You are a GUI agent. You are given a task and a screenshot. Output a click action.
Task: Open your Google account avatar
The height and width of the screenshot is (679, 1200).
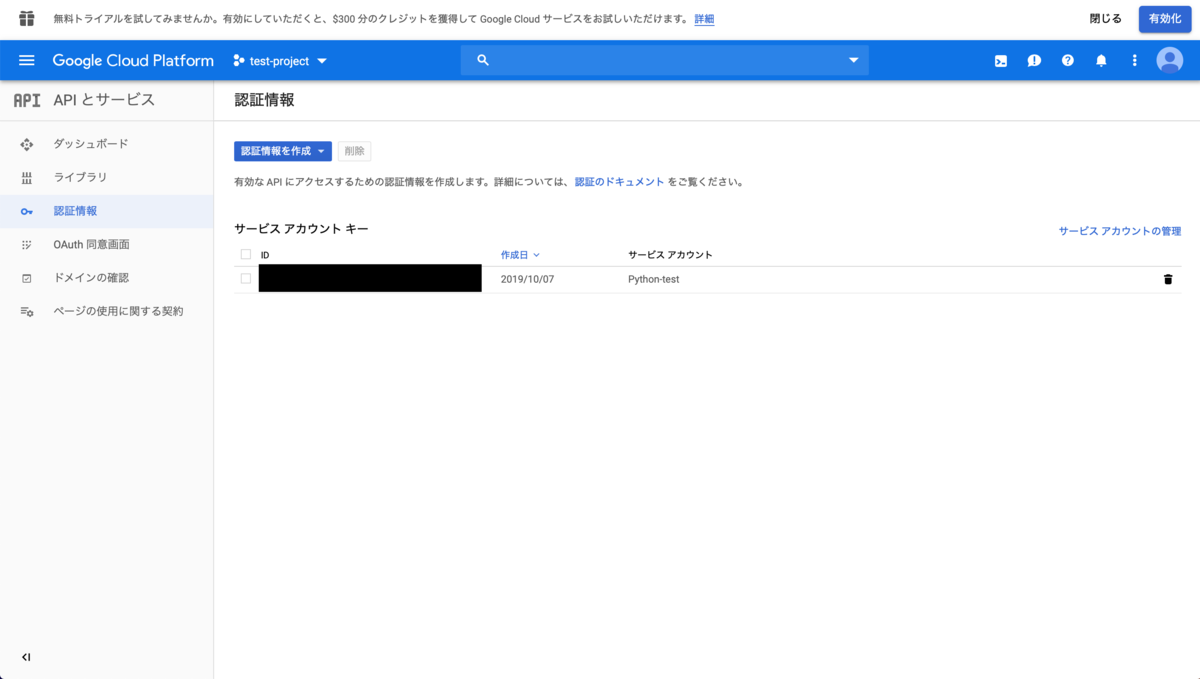(1169, 60)
